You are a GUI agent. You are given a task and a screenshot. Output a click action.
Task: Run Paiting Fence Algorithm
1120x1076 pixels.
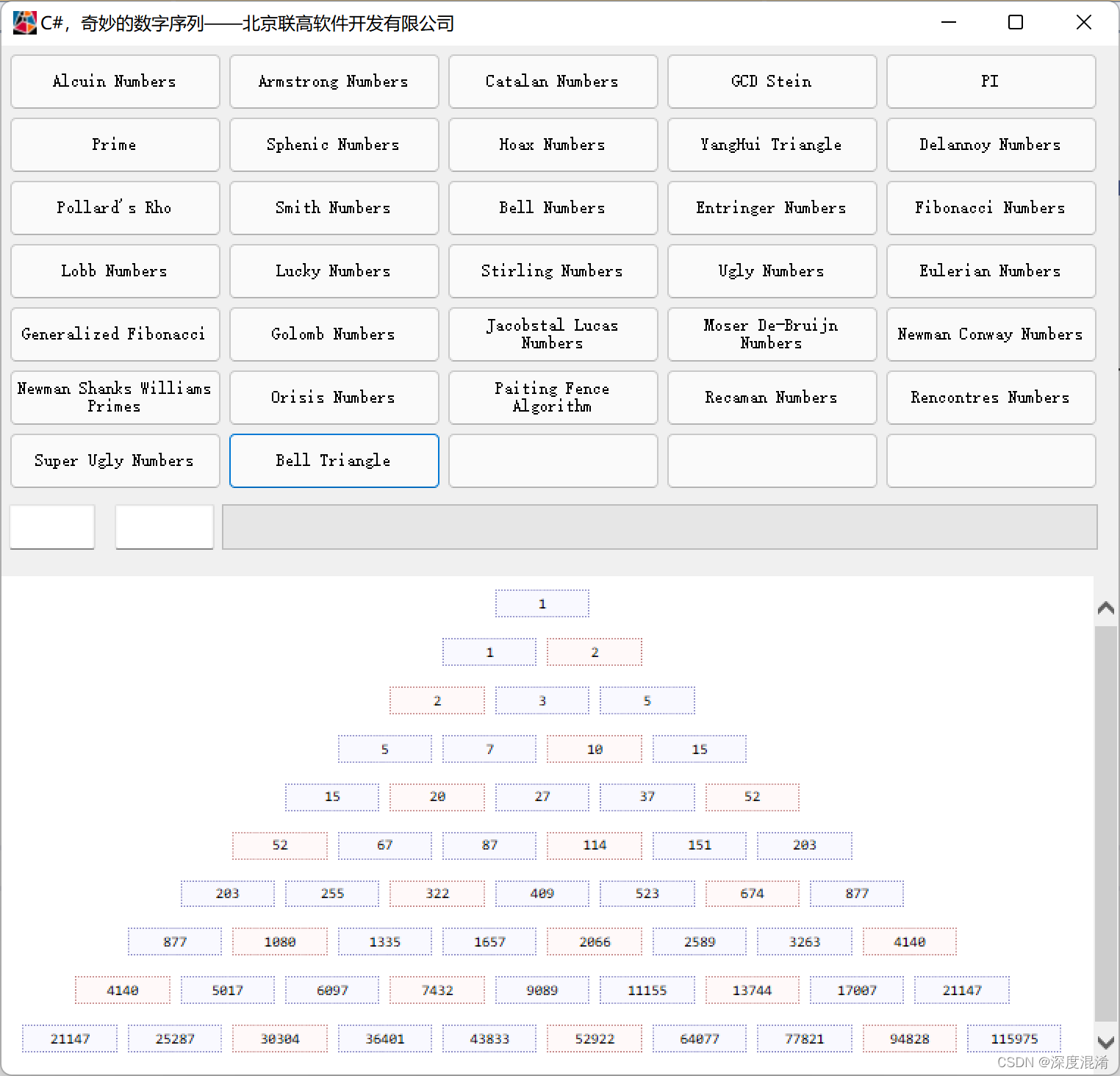tap(553, 398)
